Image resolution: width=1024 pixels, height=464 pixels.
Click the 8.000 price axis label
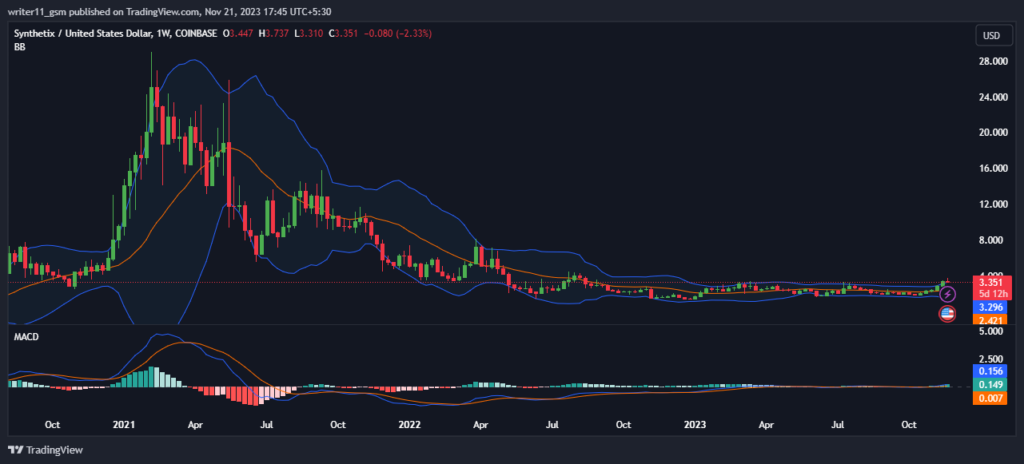point(992,240)
